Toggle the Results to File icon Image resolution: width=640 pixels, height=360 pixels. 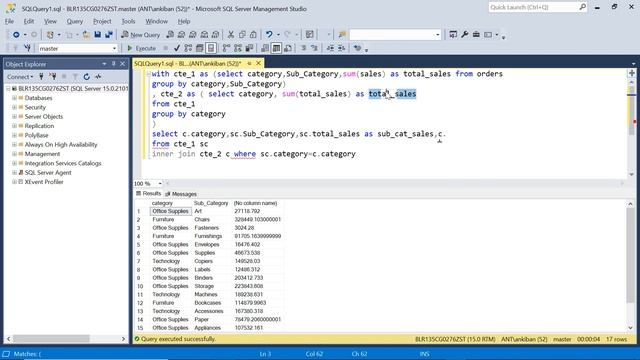tap(288, 48)
